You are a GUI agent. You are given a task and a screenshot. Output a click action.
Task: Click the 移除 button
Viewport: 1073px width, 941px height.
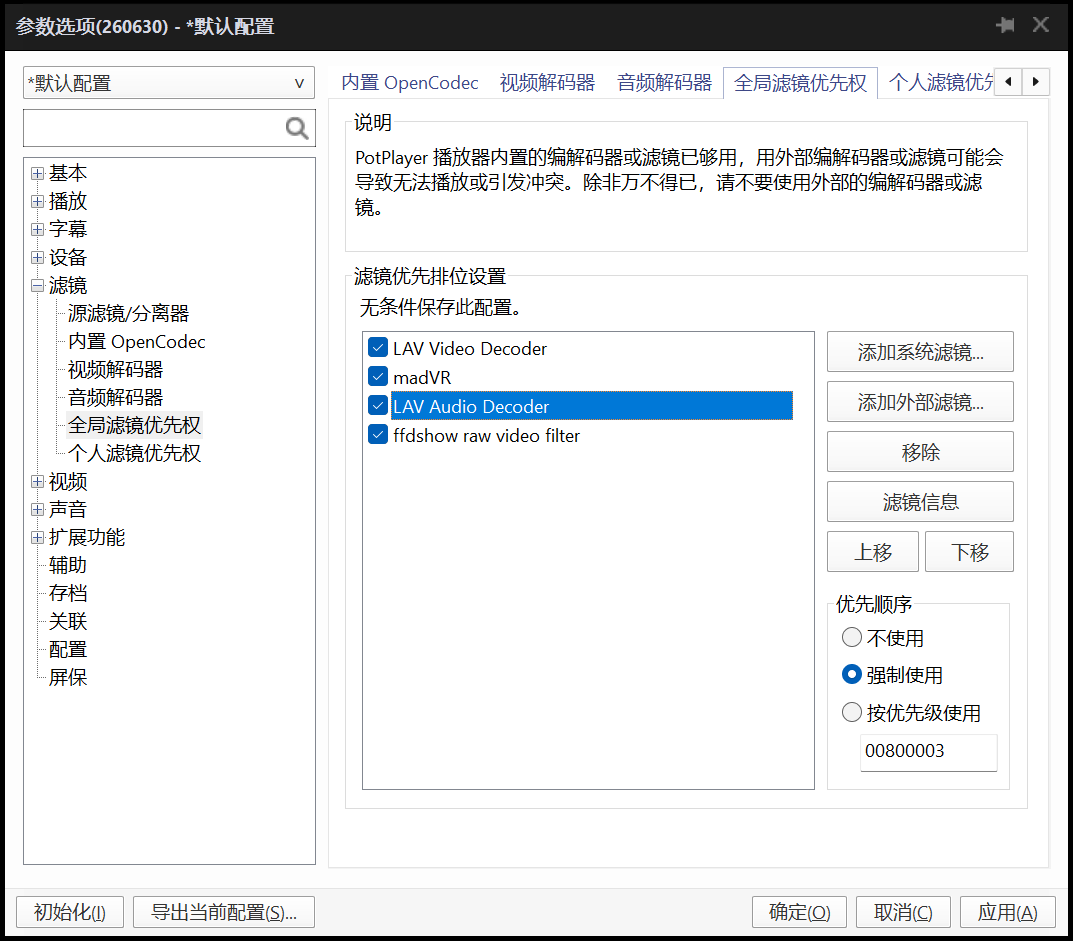point(920,452)
